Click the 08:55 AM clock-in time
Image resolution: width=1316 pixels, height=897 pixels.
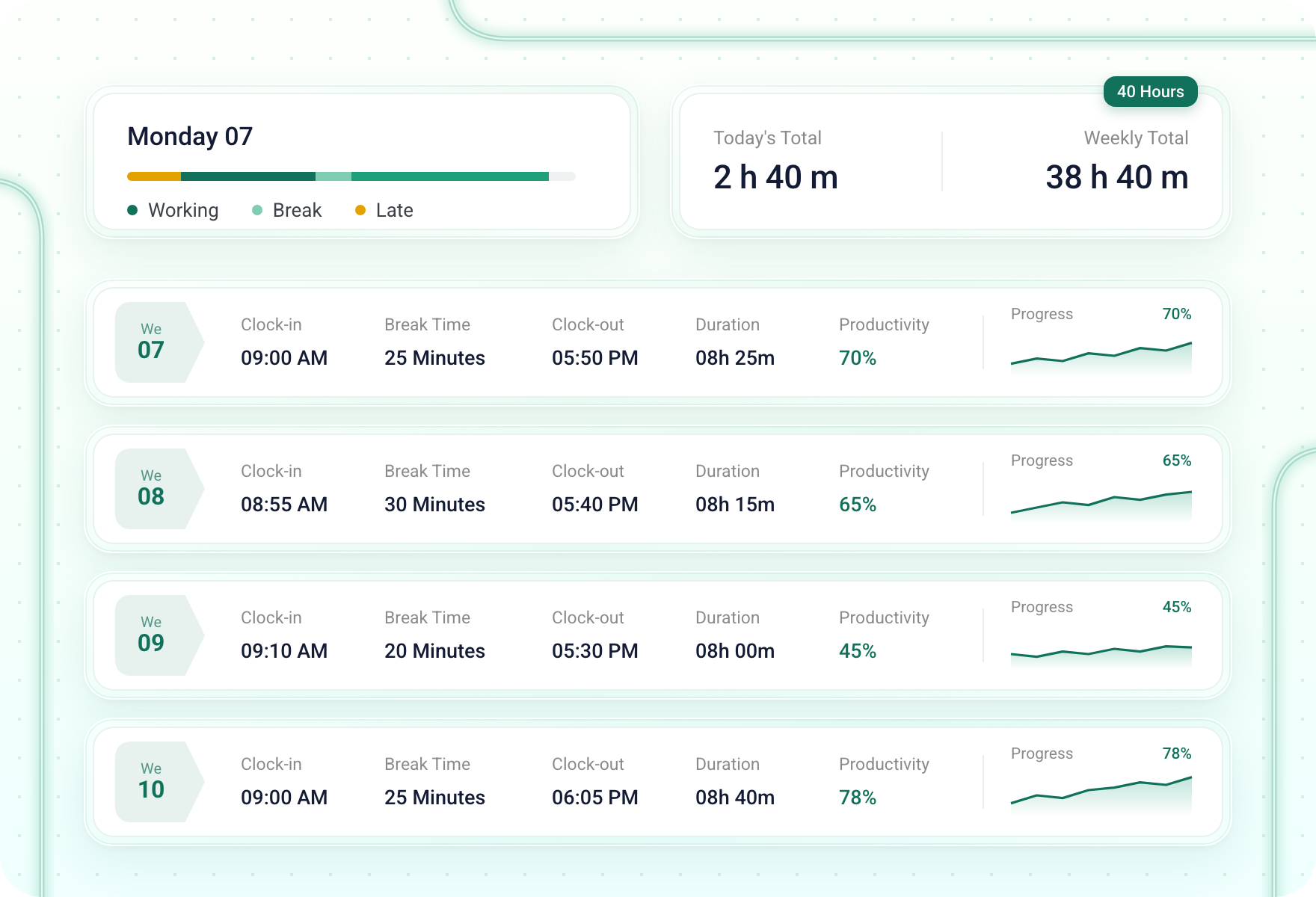coord(284,505)
